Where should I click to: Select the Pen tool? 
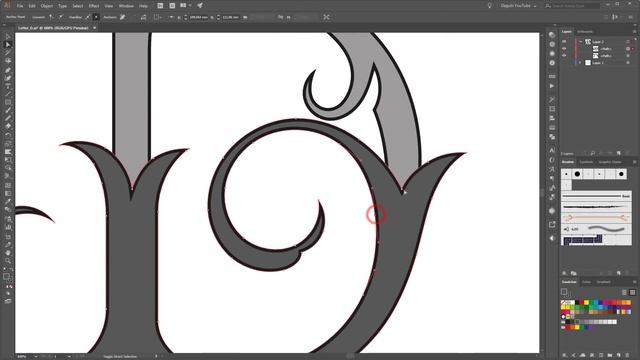(8, 70)
